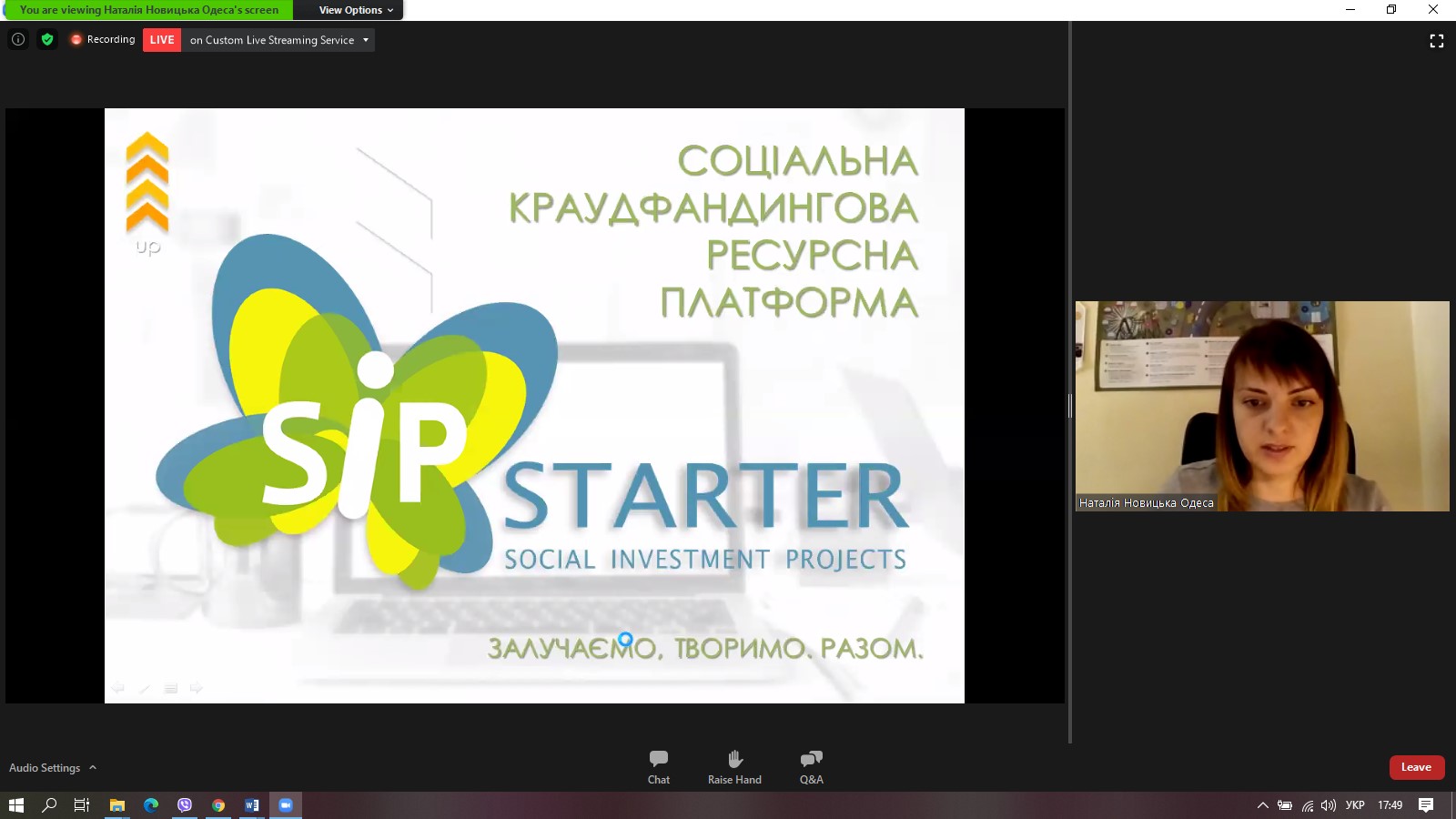Open Viber from the taskbar
Screen dimensions: 1456x819
coord(185,805)
